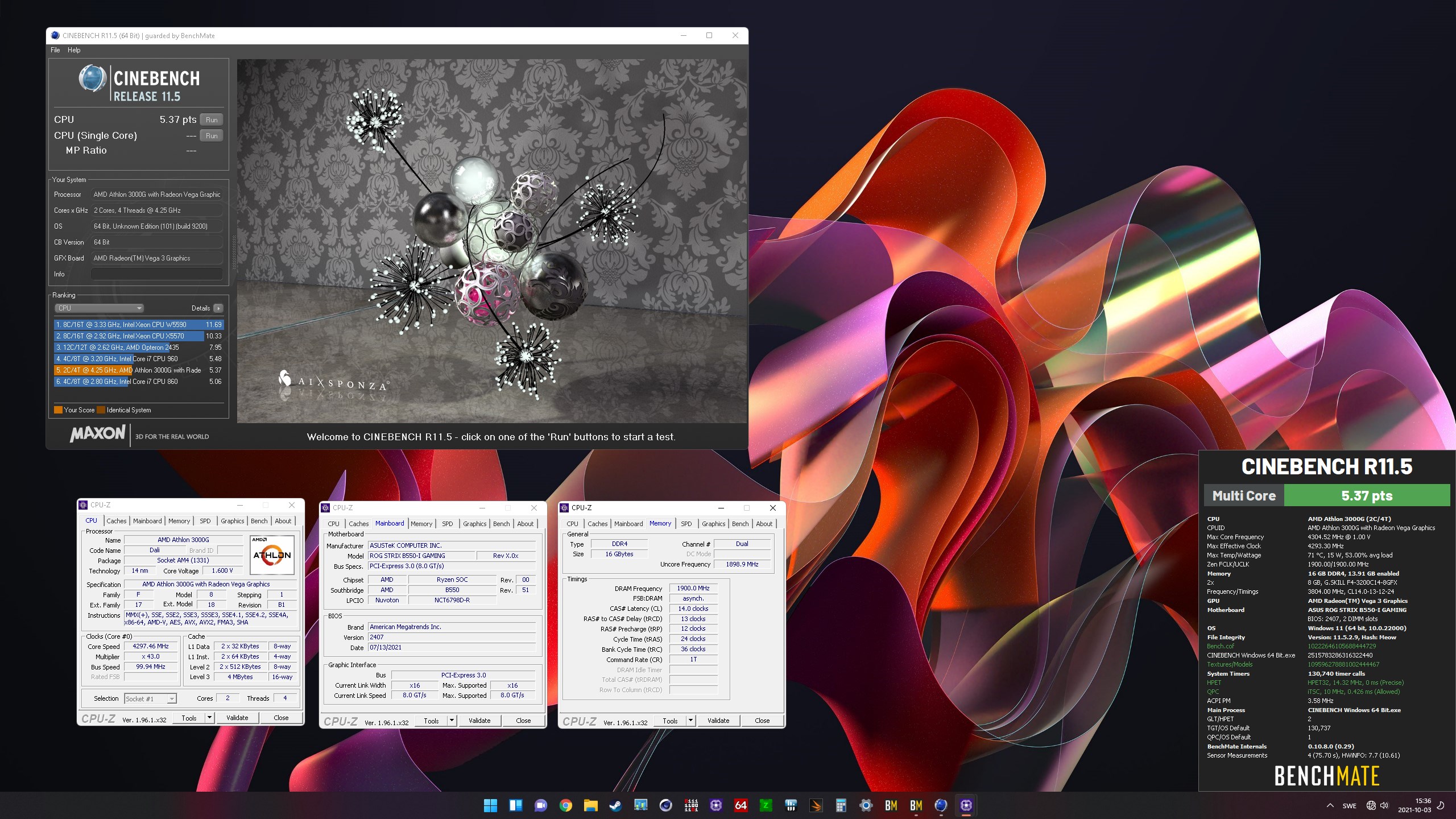This screenshot has width=1456, height=819.
Task: Show hidden tray icons chevron
Action: (x=1330, y=805)
